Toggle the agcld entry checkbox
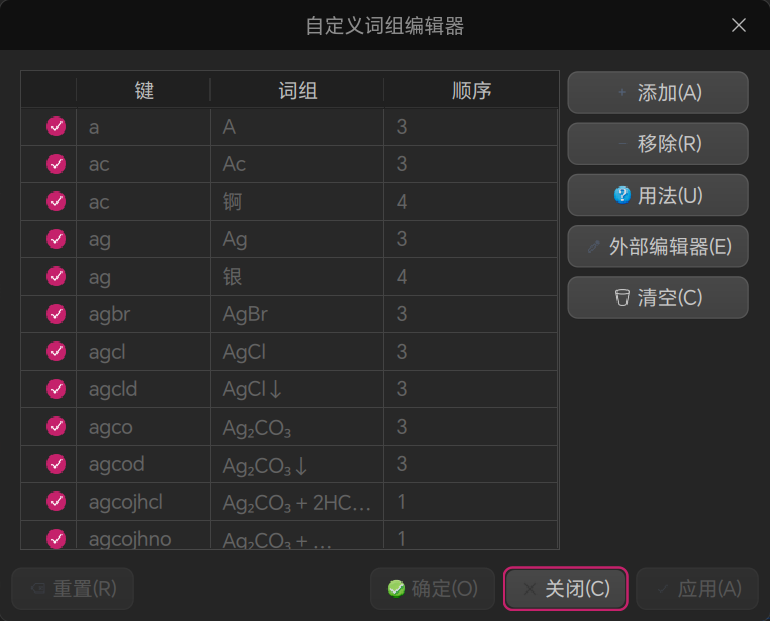This screenshot has height=621, width=770. pyautogui.click(x=56, y=389)
